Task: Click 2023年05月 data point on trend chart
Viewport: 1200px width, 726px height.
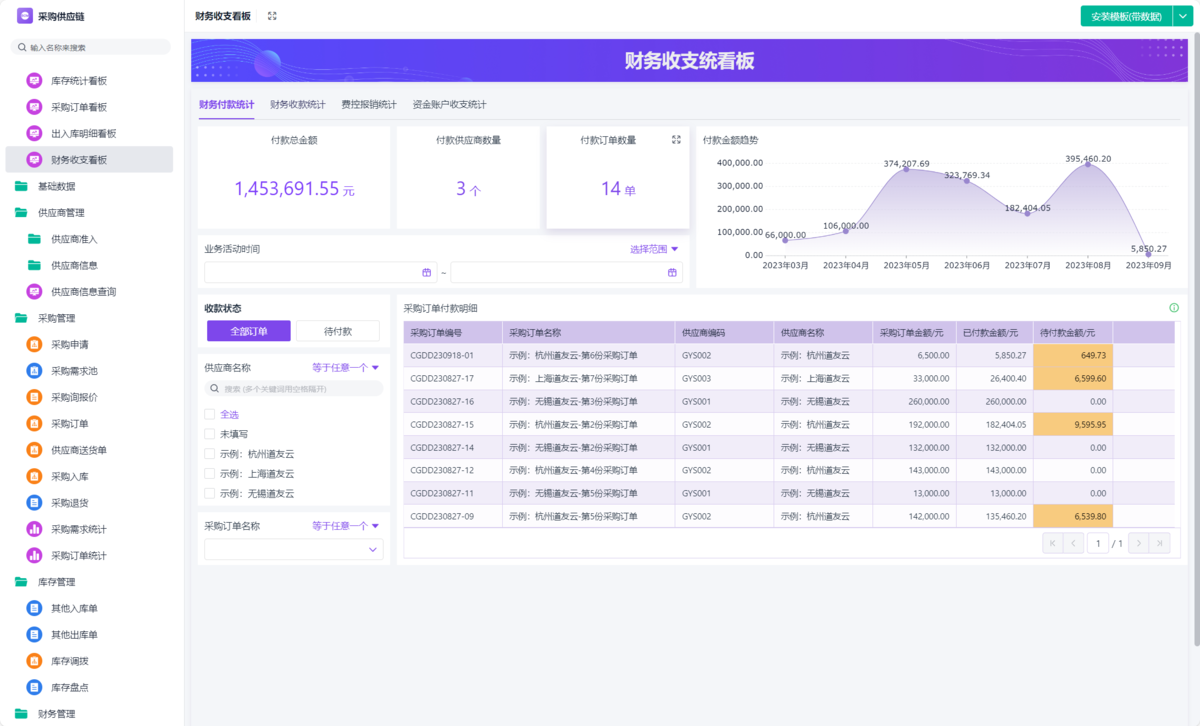Action: 906,169
